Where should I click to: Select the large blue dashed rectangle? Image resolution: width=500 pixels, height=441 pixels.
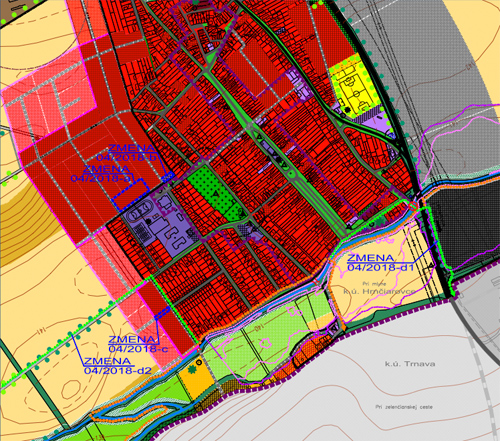[131, 194]
